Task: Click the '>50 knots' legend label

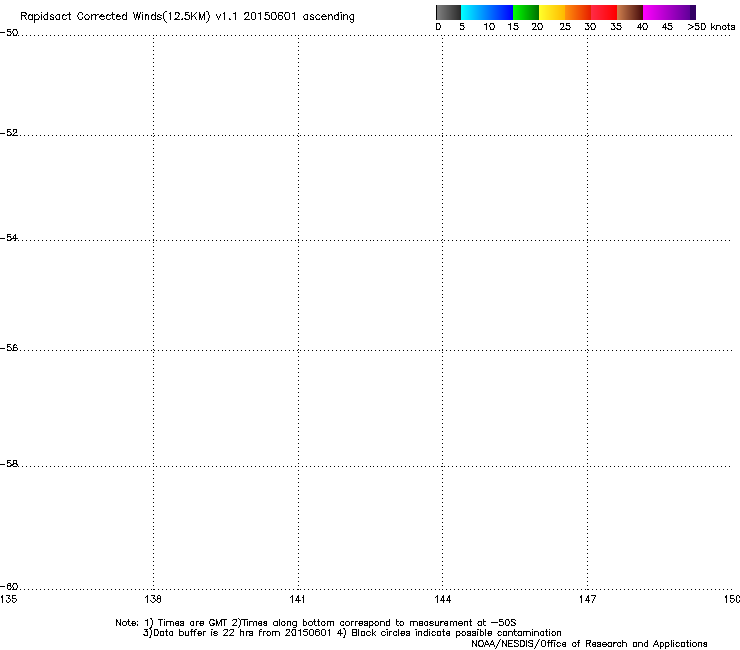Action: pos(711,27)
